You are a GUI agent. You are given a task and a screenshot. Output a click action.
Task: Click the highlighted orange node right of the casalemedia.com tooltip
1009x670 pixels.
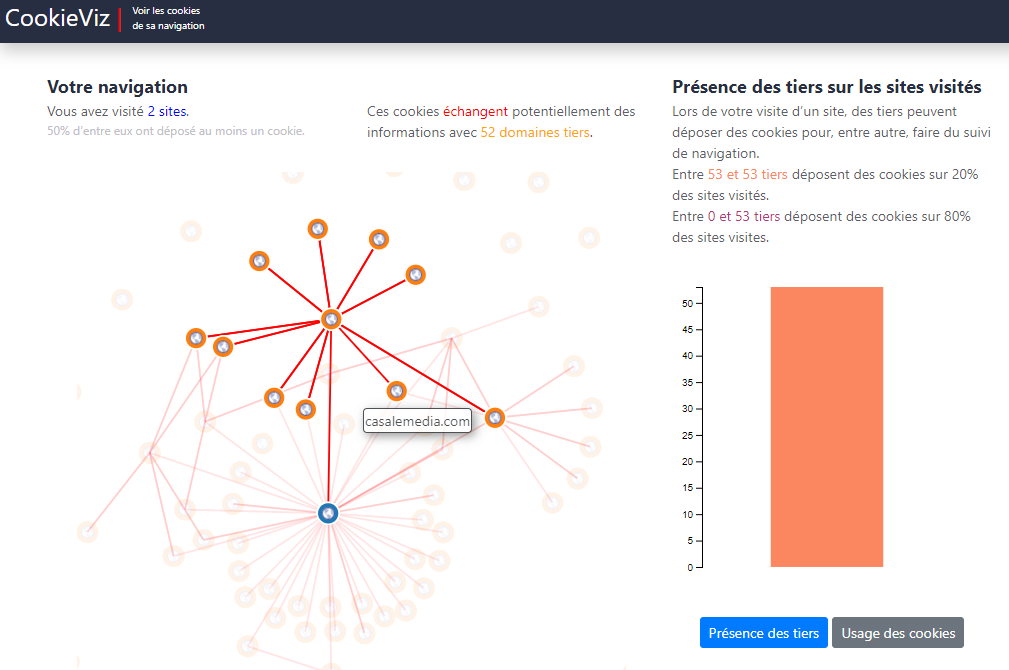click(x=495, y=417)
